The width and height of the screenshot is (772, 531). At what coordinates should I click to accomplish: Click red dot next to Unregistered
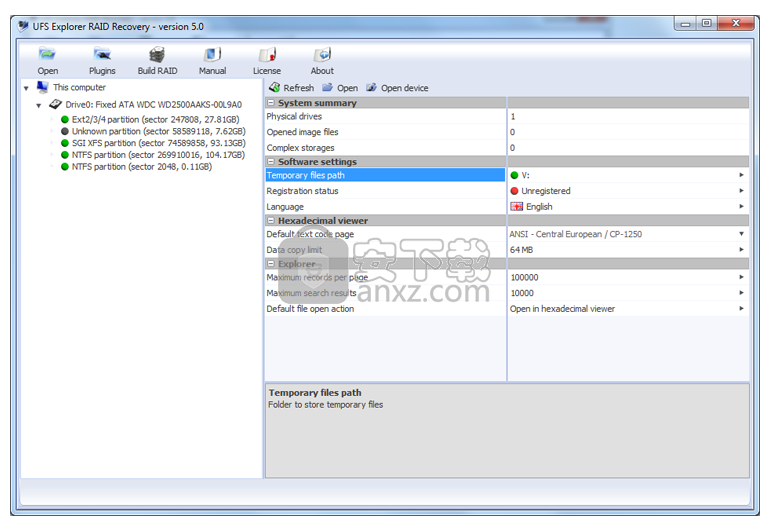[515, 191]
